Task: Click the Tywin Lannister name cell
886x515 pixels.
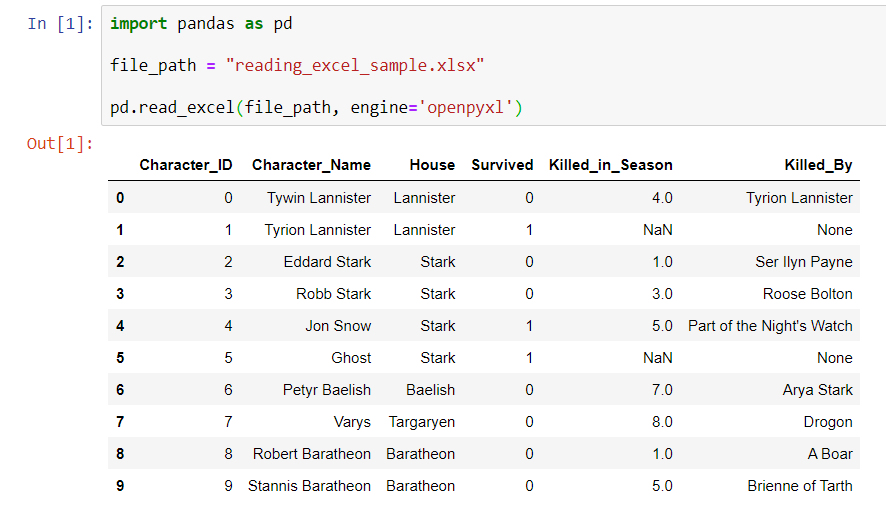Action: tap(319, 198)
